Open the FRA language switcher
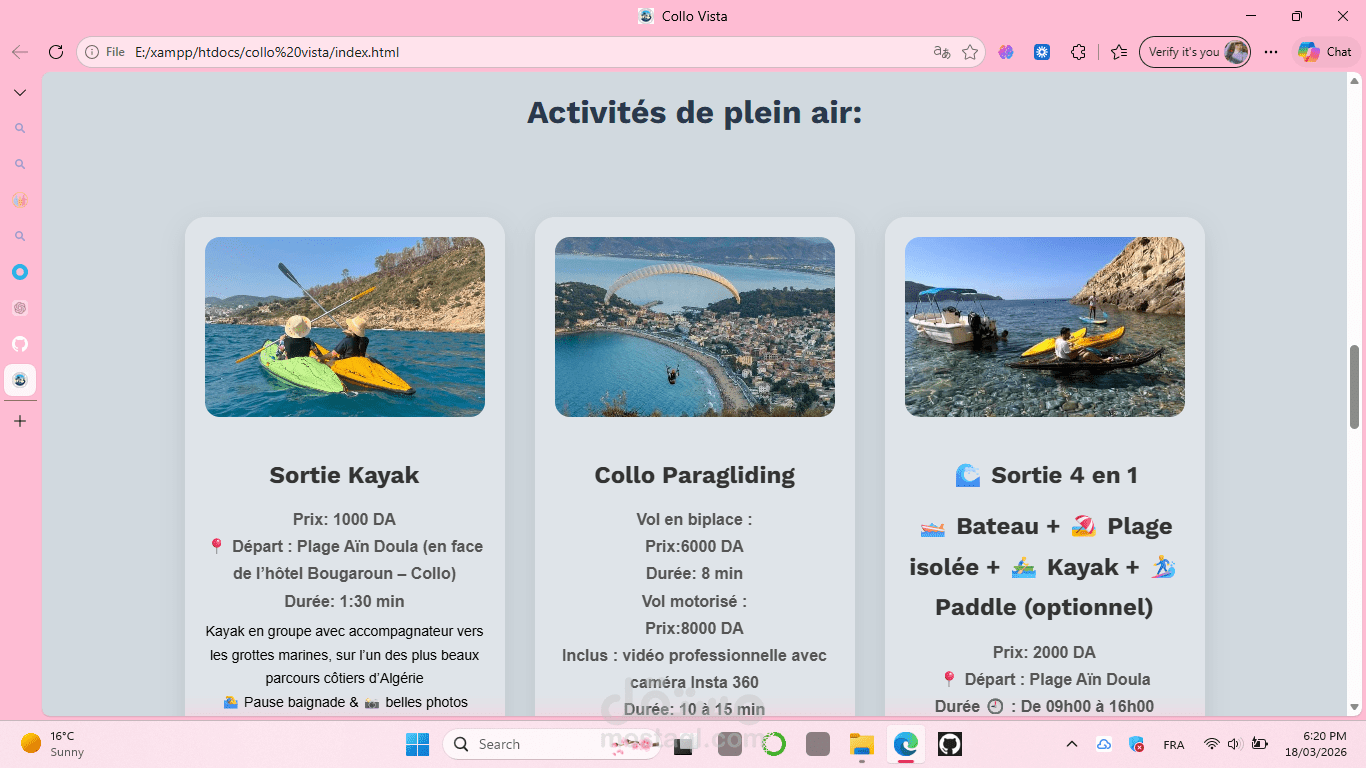 click(1174, 745)
